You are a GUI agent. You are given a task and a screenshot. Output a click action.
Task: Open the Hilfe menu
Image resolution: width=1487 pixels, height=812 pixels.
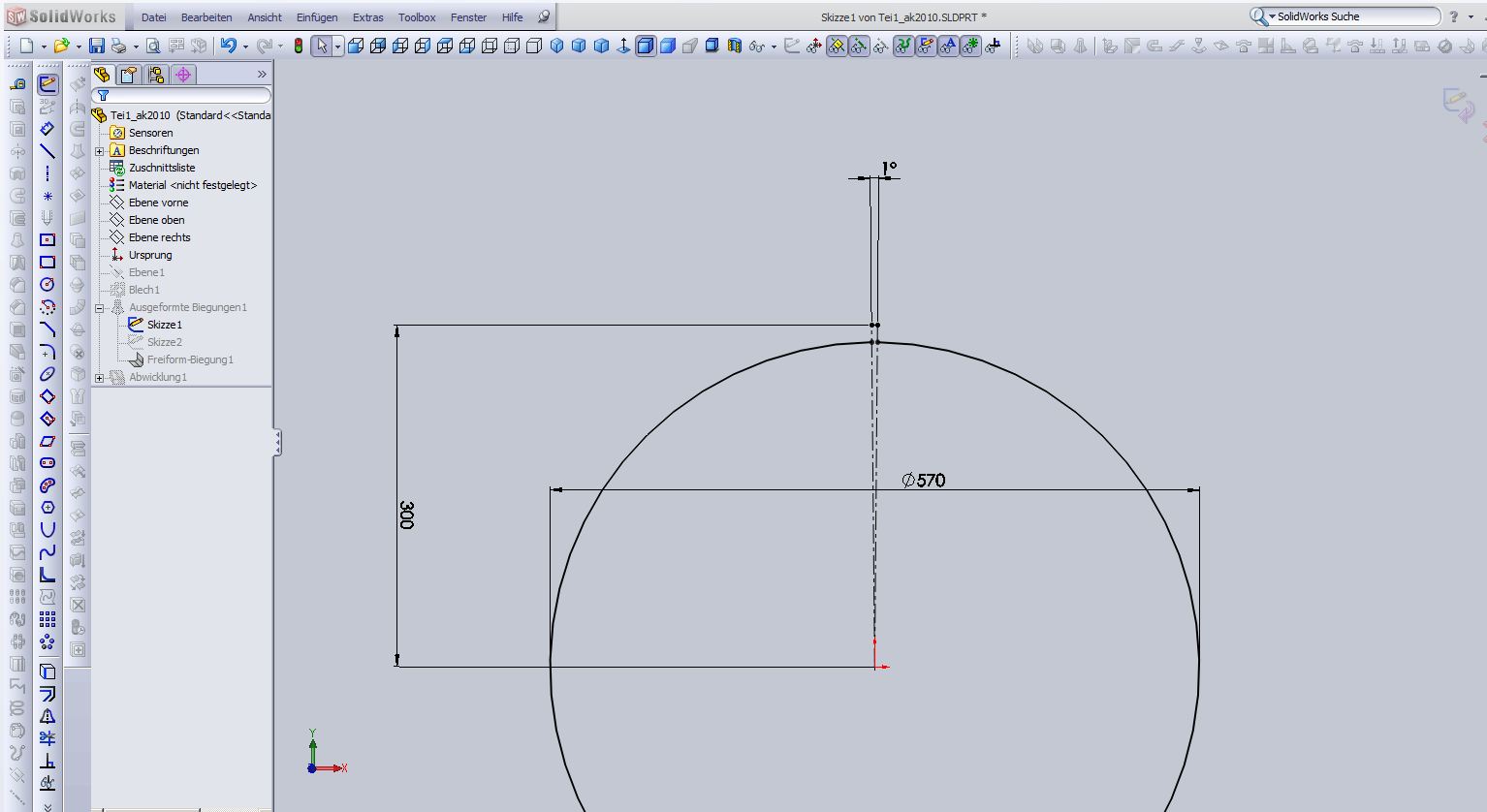(513, 17)
